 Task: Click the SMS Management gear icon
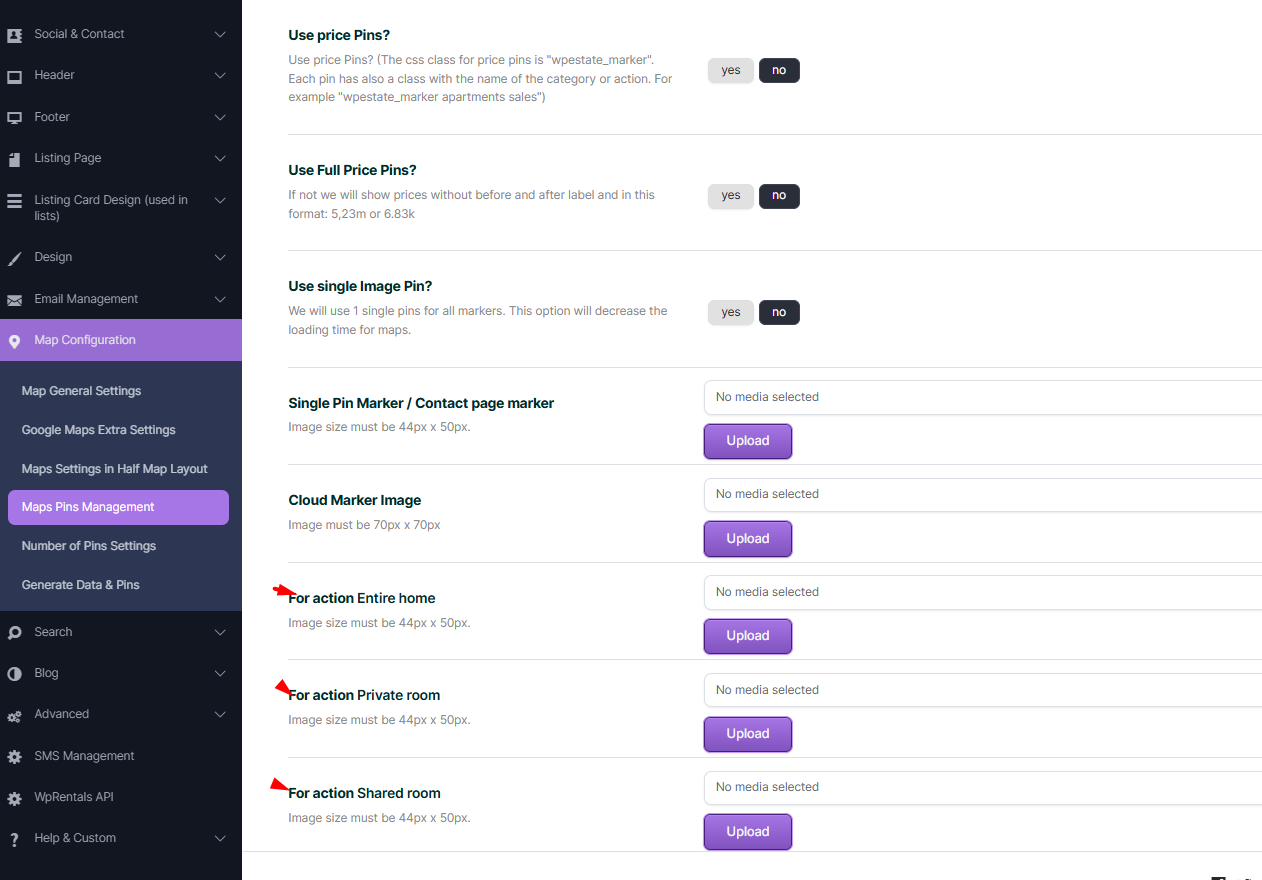point(14,757)
